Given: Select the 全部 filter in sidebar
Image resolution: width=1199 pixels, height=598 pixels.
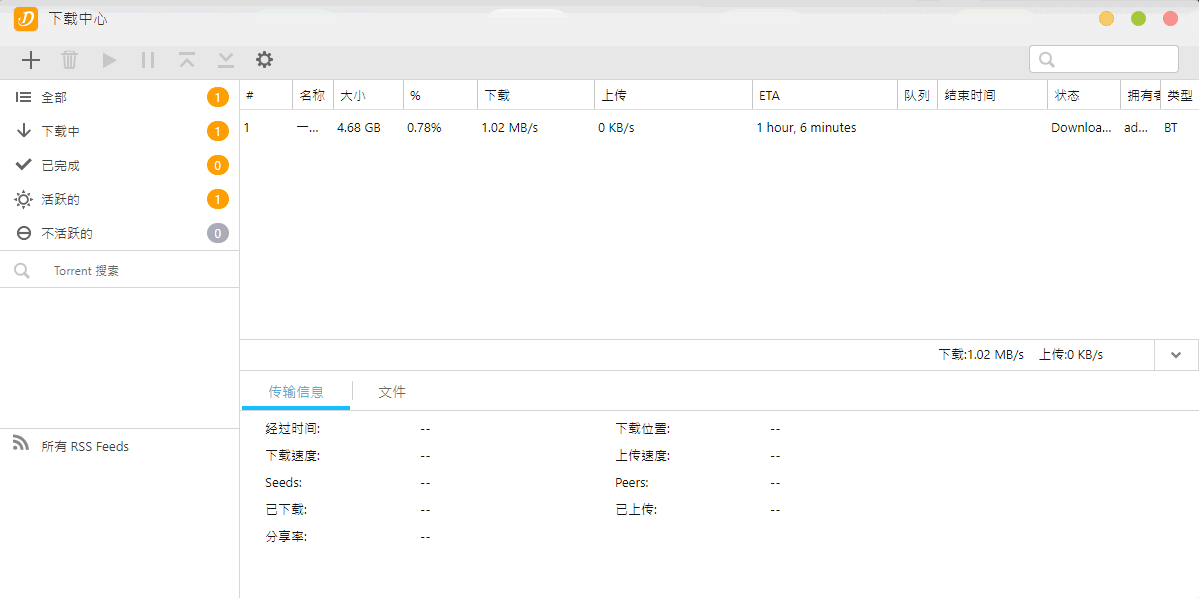Looking at the screenshot, I should click(x=60, y=97).
